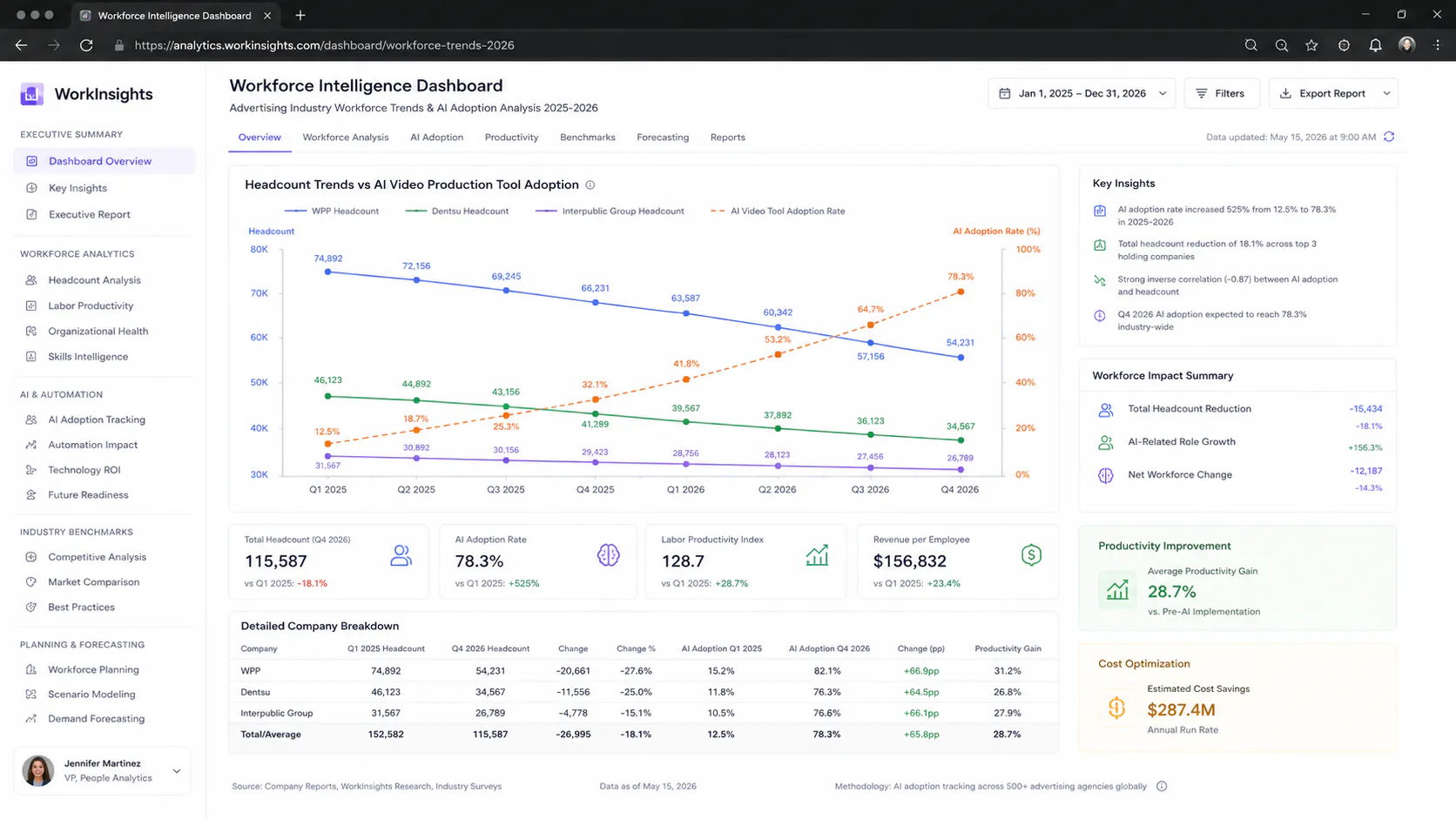
Task: Reload the page with browser refresh button
Action: [86, 45]
